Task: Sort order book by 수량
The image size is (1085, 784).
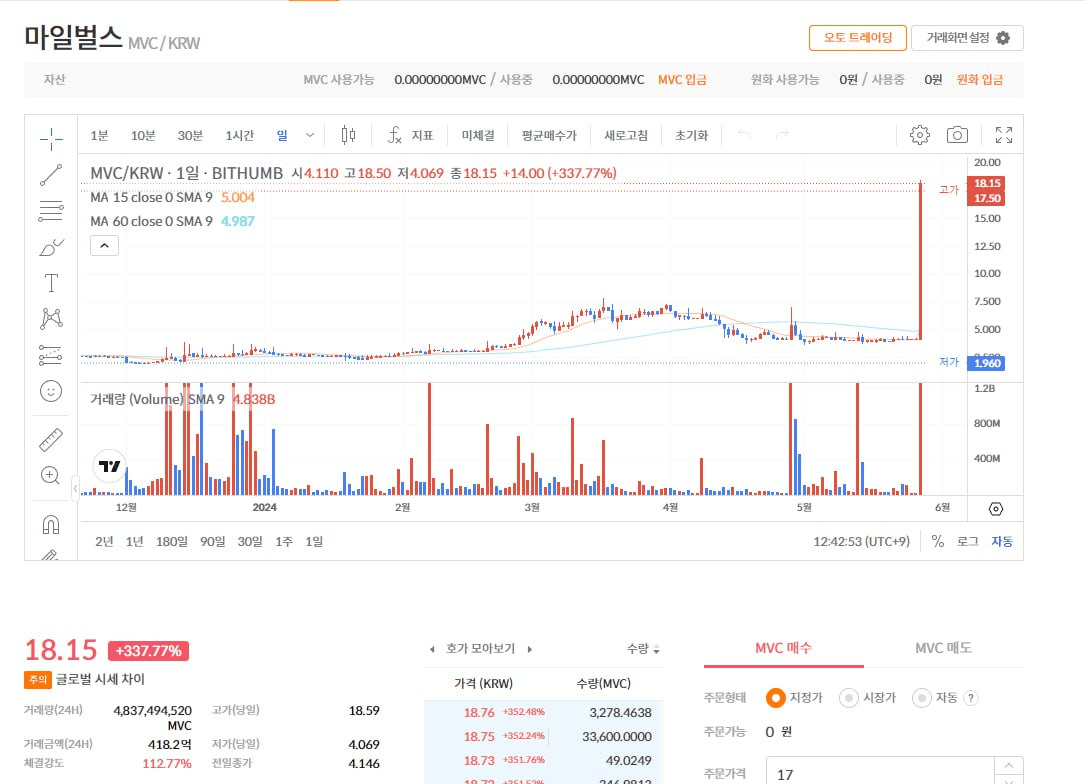Action: pos(643,649)
